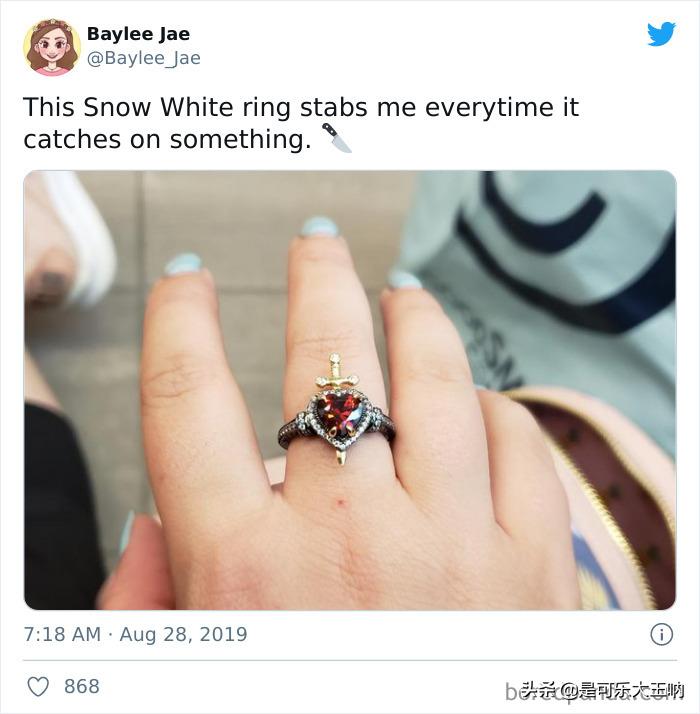This screenshot has width=700, height=714.
Task: Click the light blue middle fingernail
Action: (x=320, y=227)
